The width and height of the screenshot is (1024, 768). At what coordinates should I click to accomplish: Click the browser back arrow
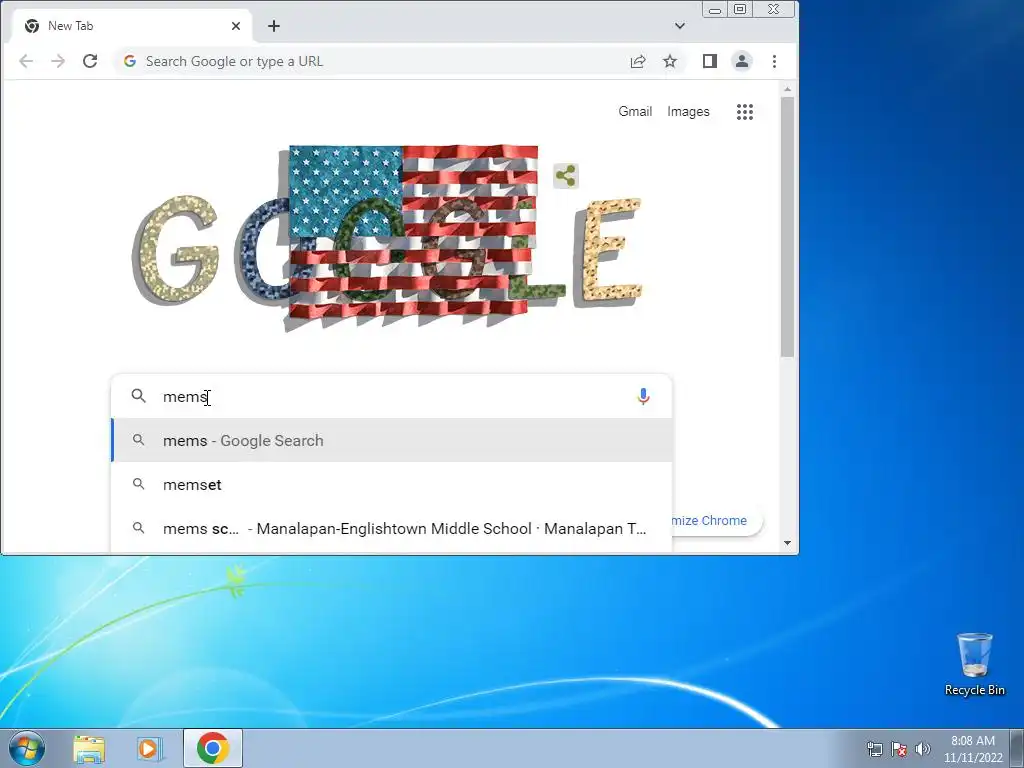pos(26,61)
